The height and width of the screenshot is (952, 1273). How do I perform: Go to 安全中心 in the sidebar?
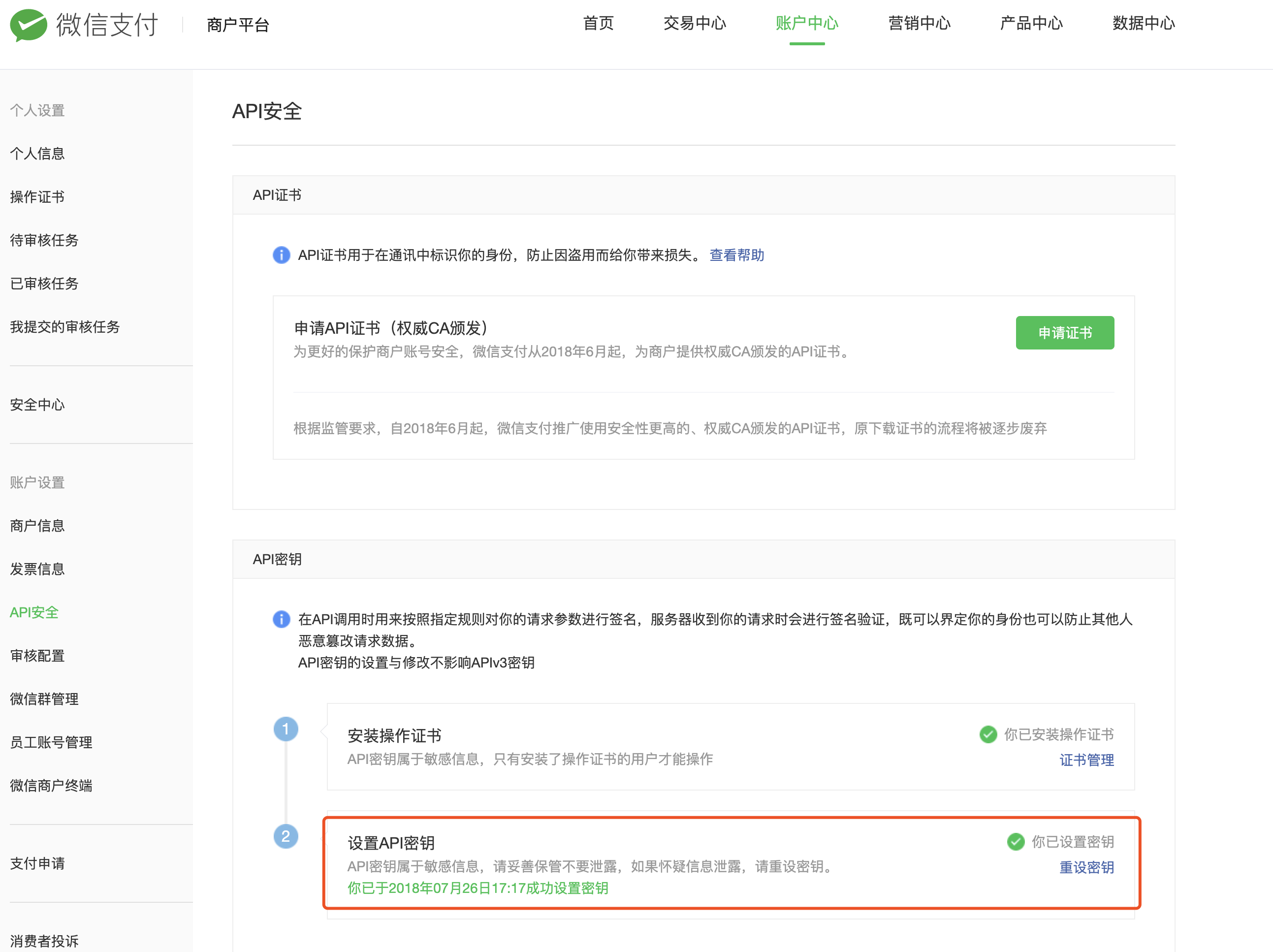37,405
